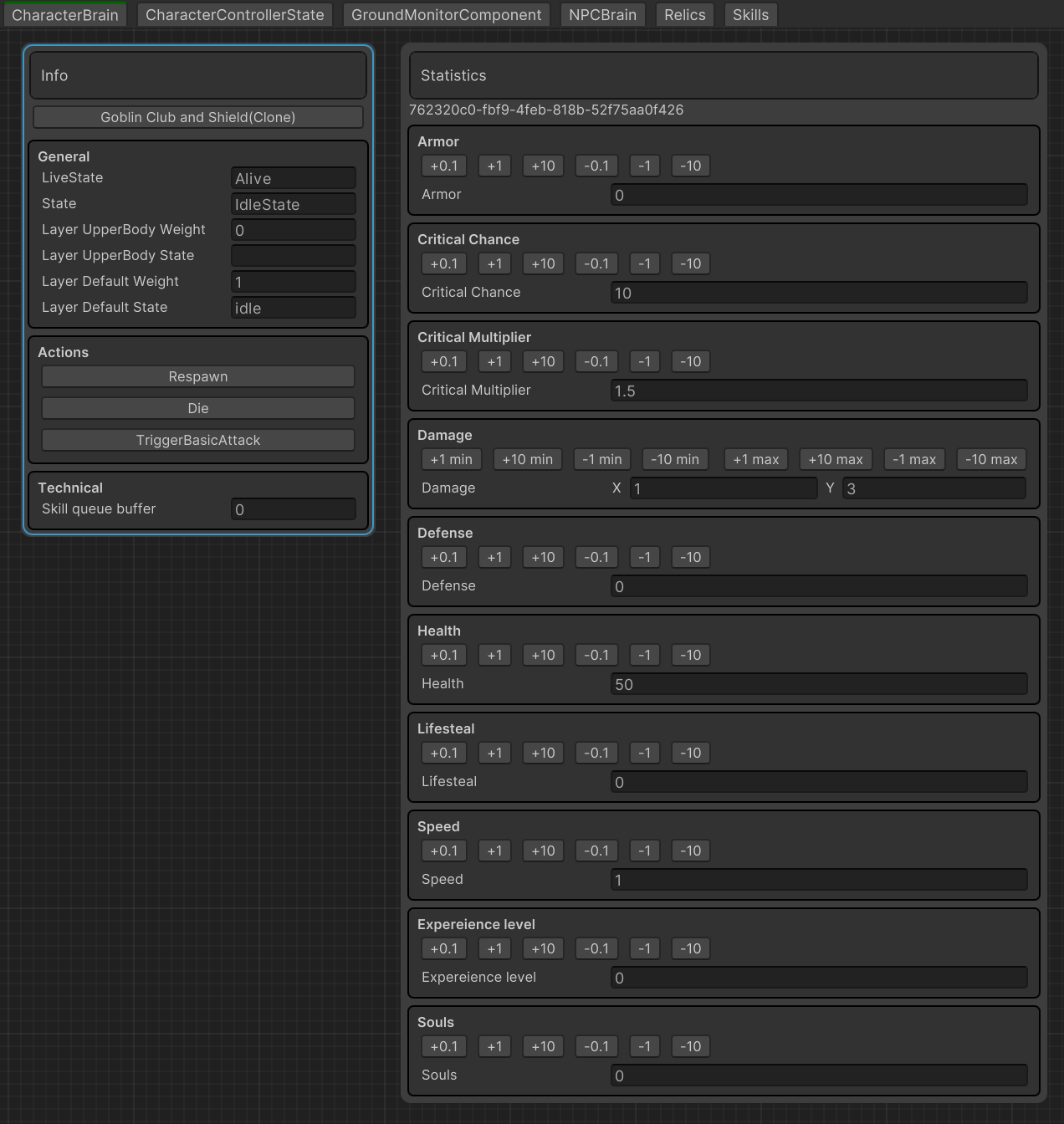Open the Relics tab

point(684,15)
